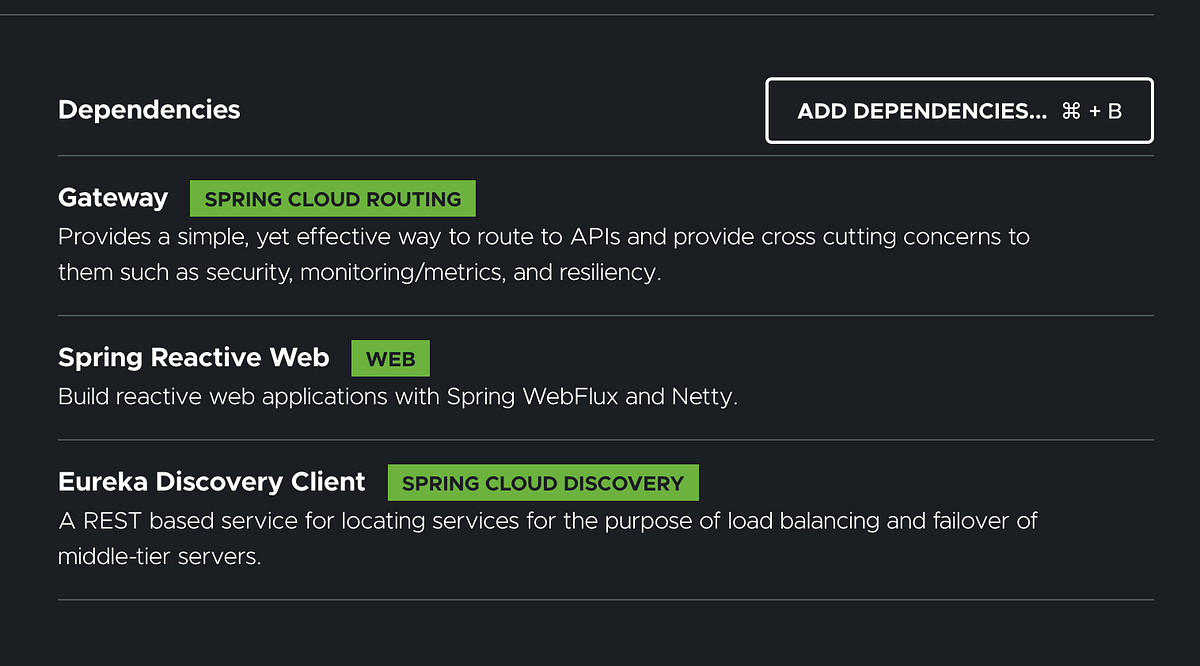Select the WEB tag badge

coord(390,357)
